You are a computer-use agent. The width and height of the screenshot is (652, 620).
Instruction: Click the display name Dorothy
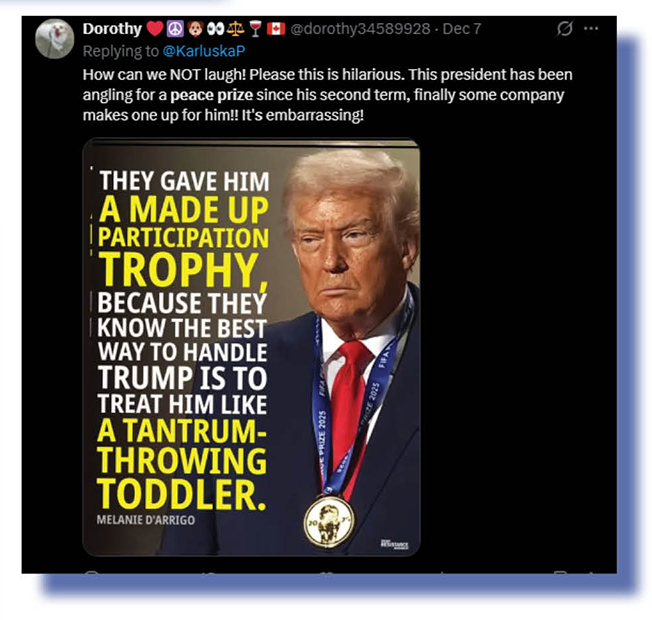pos(112,29)
